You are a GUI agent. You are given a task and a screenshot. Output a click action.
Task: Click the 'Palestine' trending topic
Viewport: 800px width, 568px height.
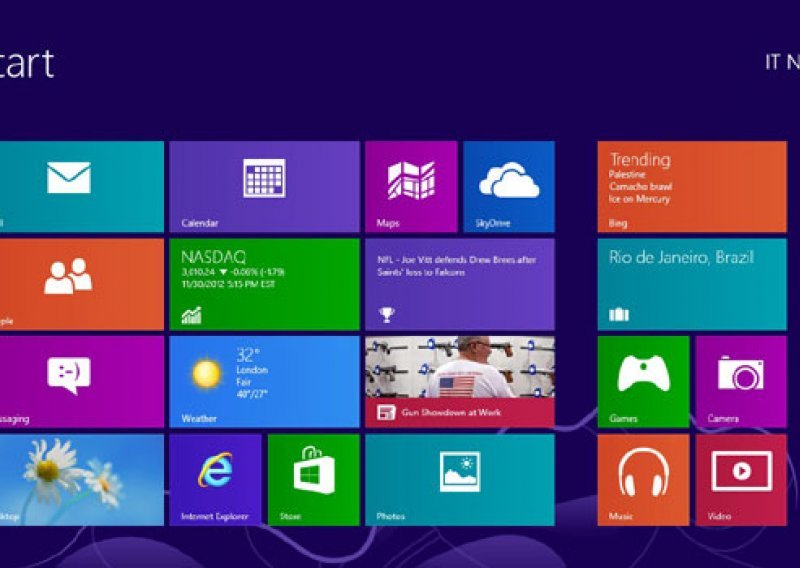pos(627,175)
